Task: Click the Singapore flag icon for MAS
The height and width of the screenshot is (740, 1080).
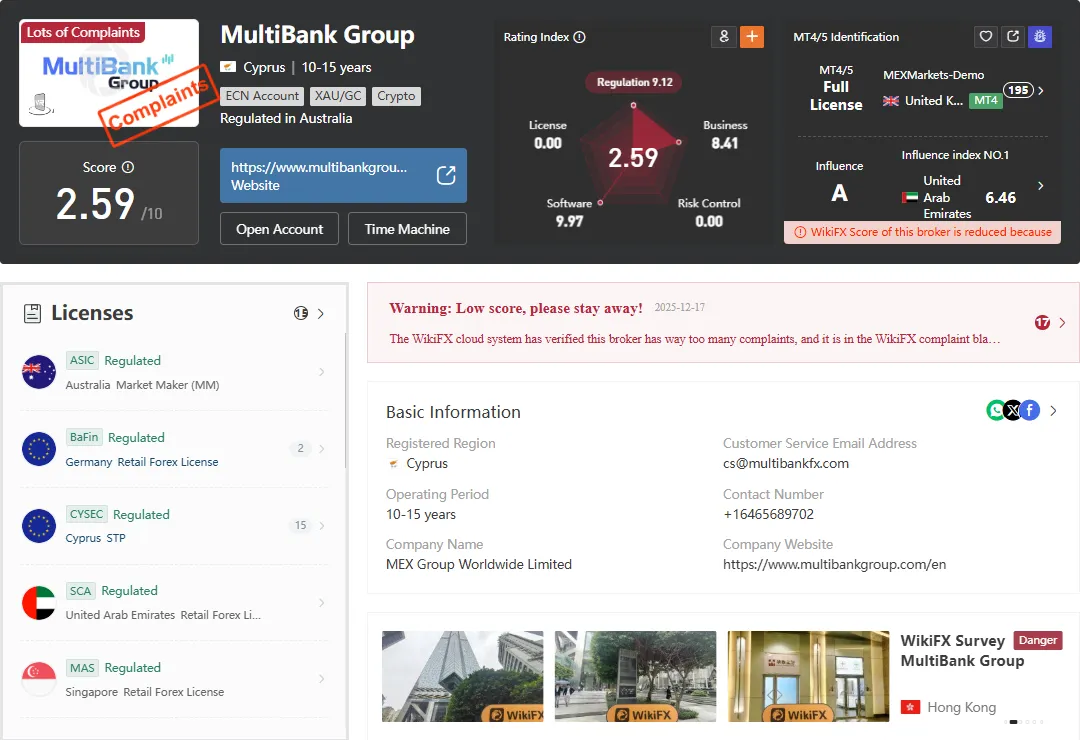Action: 39,679
